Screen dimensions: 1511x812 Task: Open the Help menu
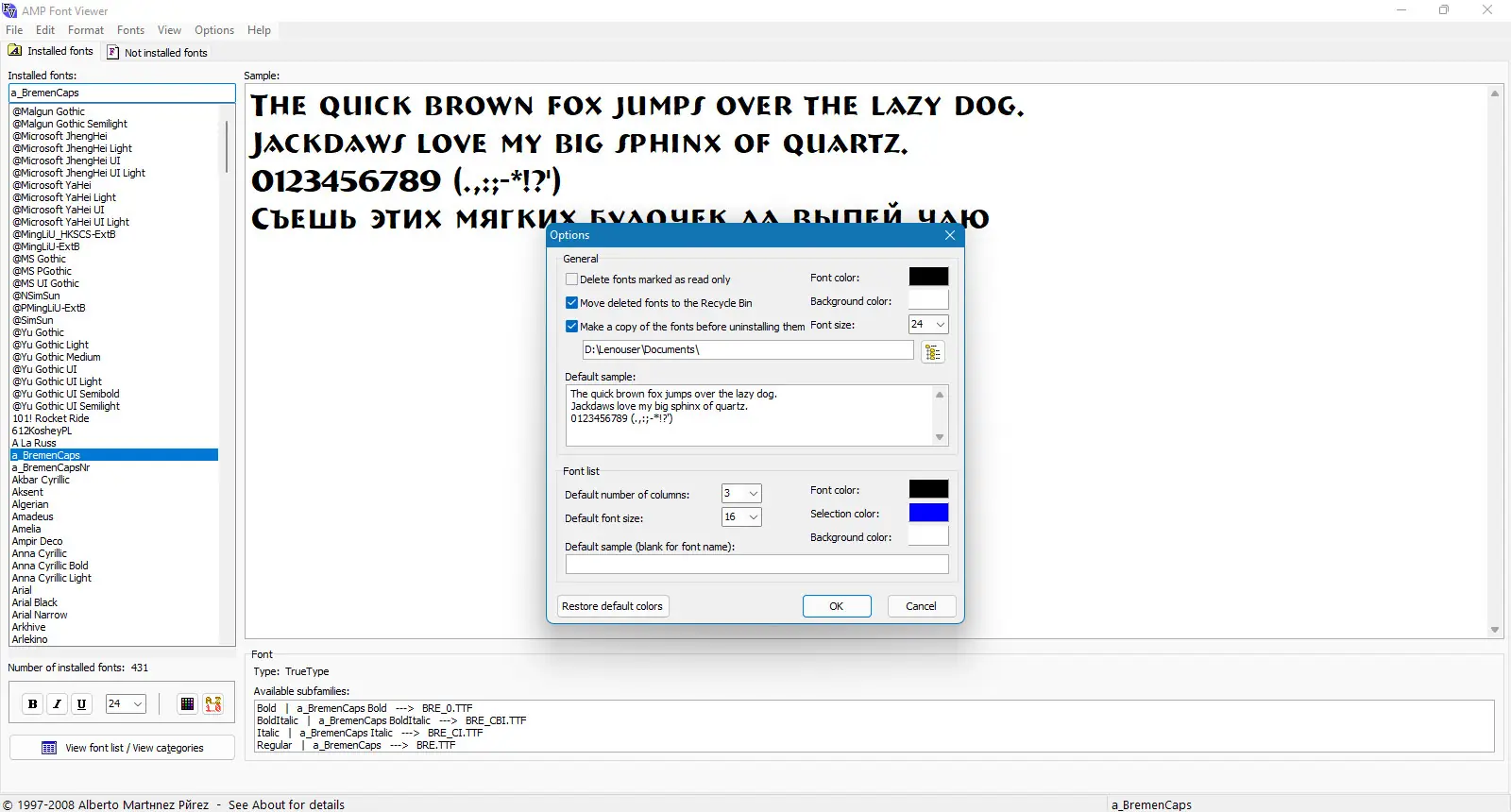click(x=259, y=30)
